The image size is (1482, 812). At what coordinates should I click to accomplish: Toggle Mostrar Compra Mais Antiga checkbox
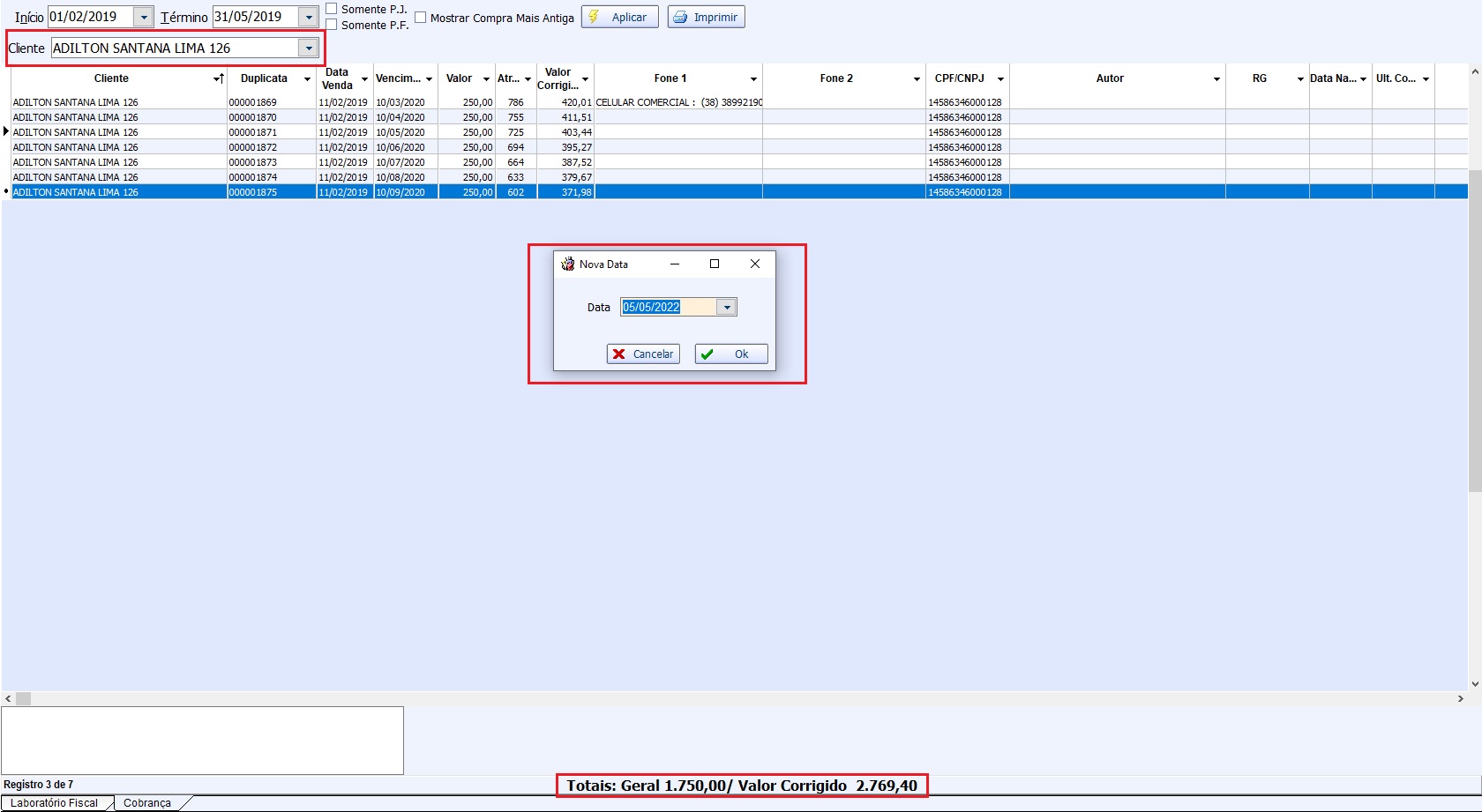[421, 18]
